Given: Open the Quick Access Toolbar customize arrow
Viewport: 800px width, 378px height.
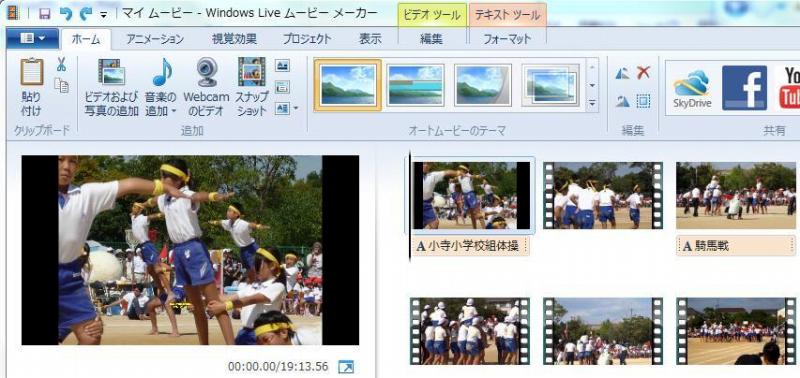Looking at the screenshot, I should [x=104, y=14].
